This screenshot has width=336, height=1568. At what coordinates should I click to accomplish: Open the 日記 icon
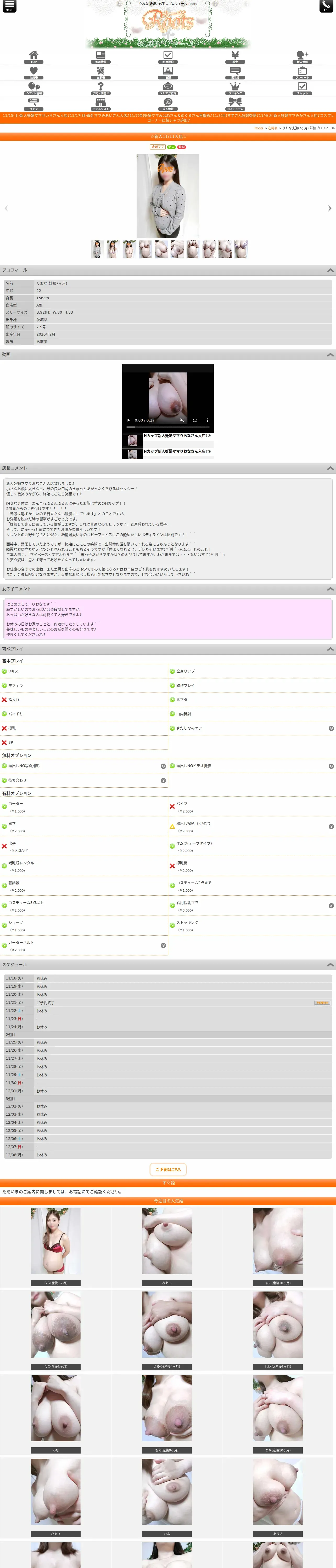tap(168, 73)
